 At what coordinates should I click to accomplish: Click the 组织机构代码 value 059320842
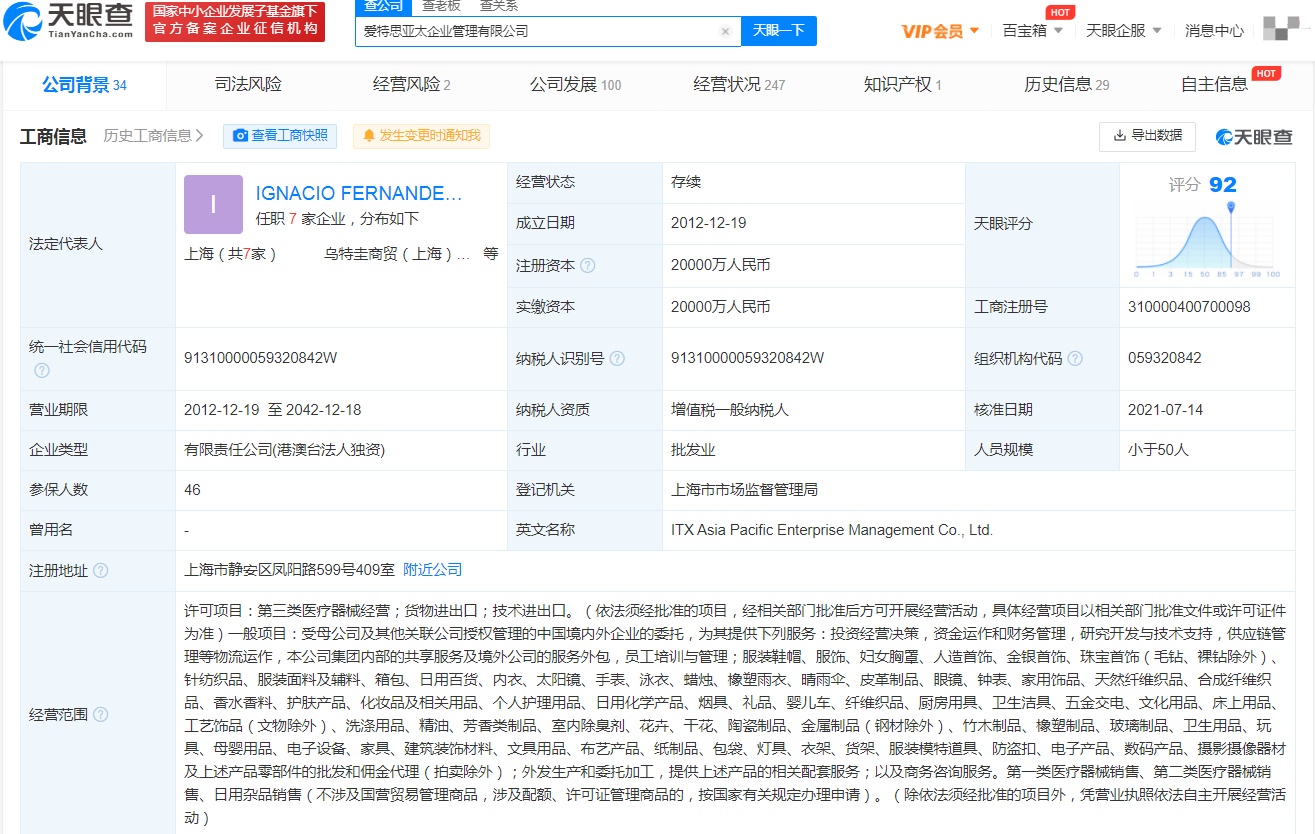(1164, 357)
